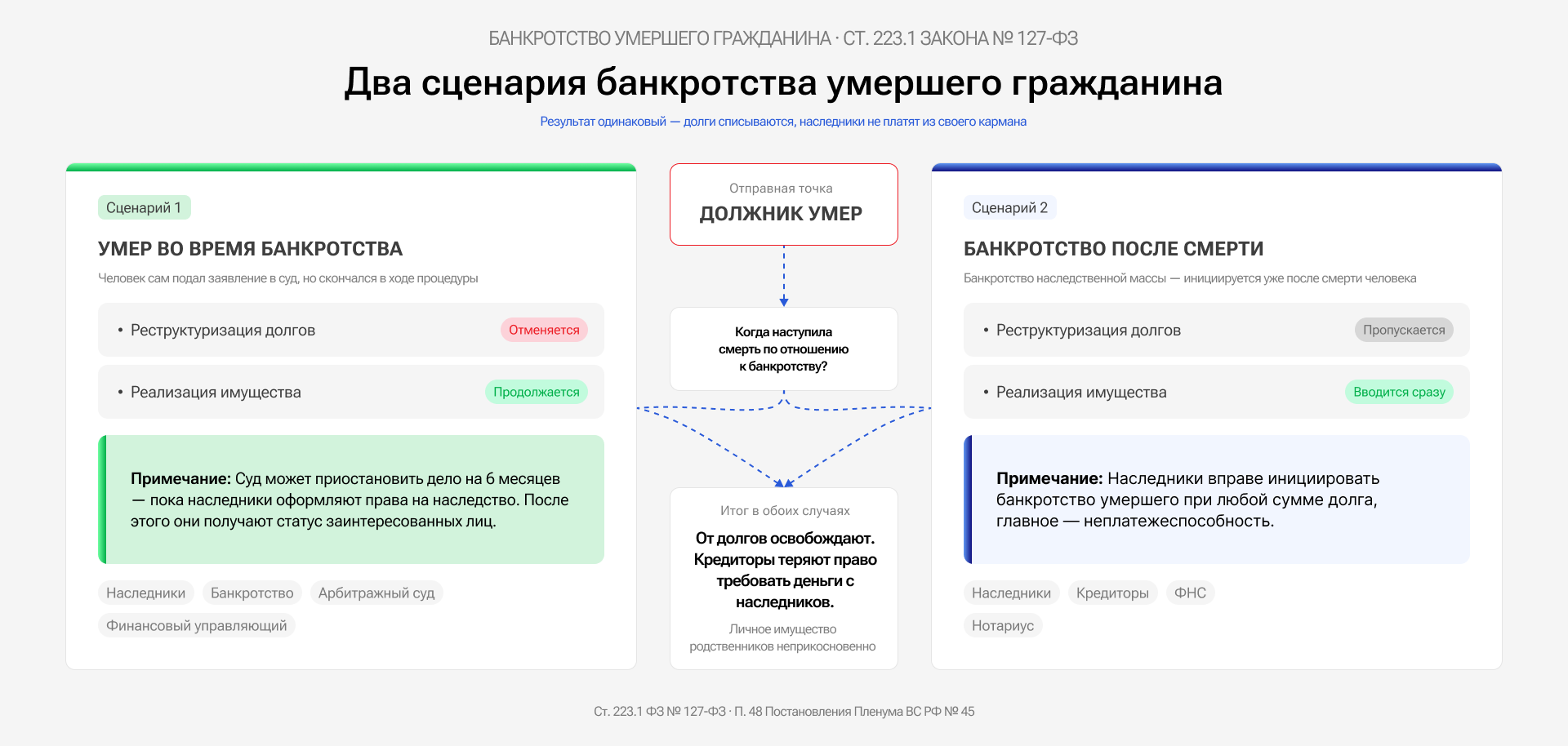Click the "Сценарий 2" badge
The height and width of the screenshot is (746, 1568).
[1009, 207]
